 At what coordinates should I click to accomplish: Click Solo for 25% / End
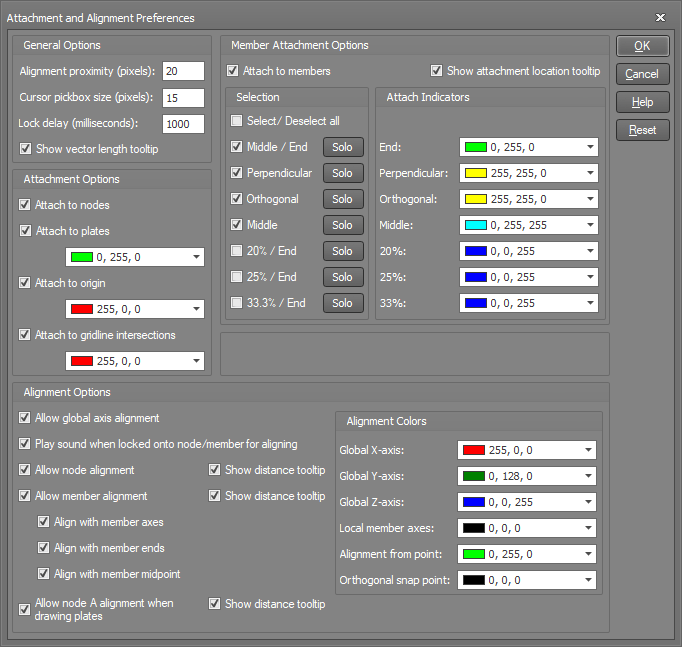pyautogui.click(x=343, y=277)
